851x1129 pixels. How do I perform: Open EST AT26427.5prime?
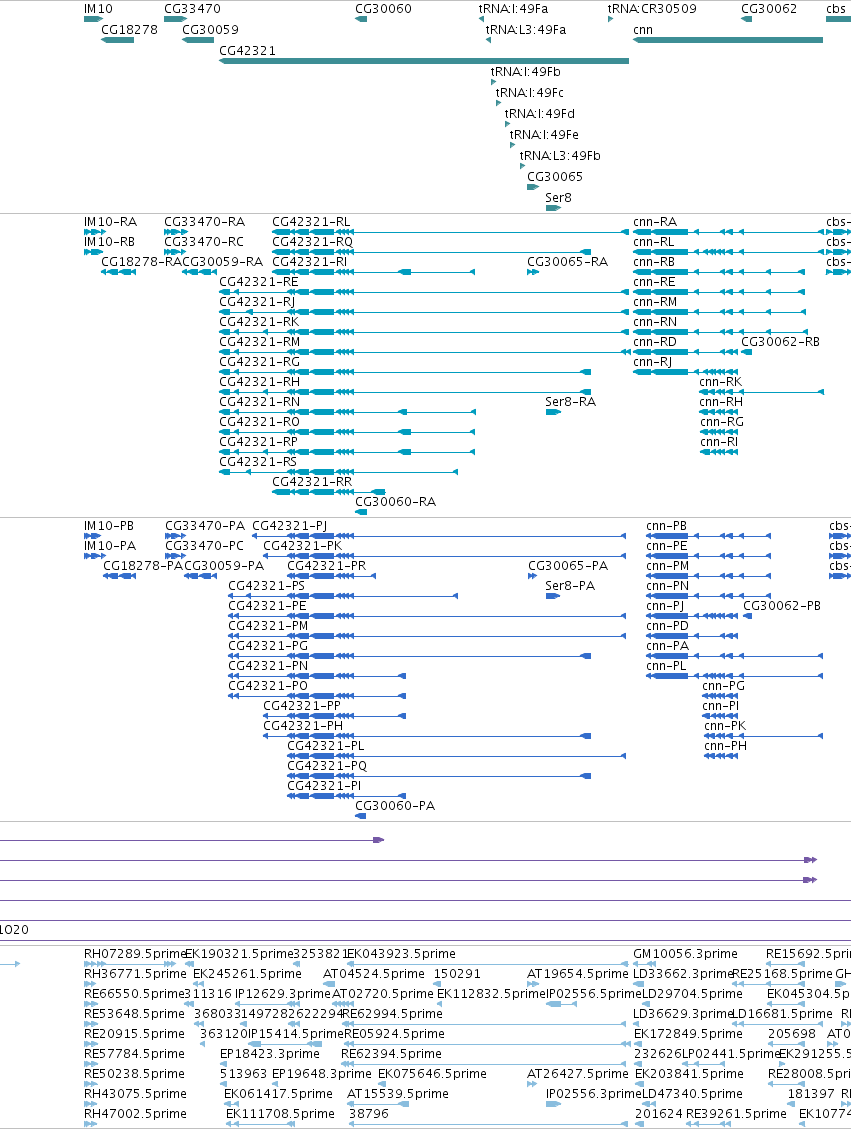(577, 1074)
